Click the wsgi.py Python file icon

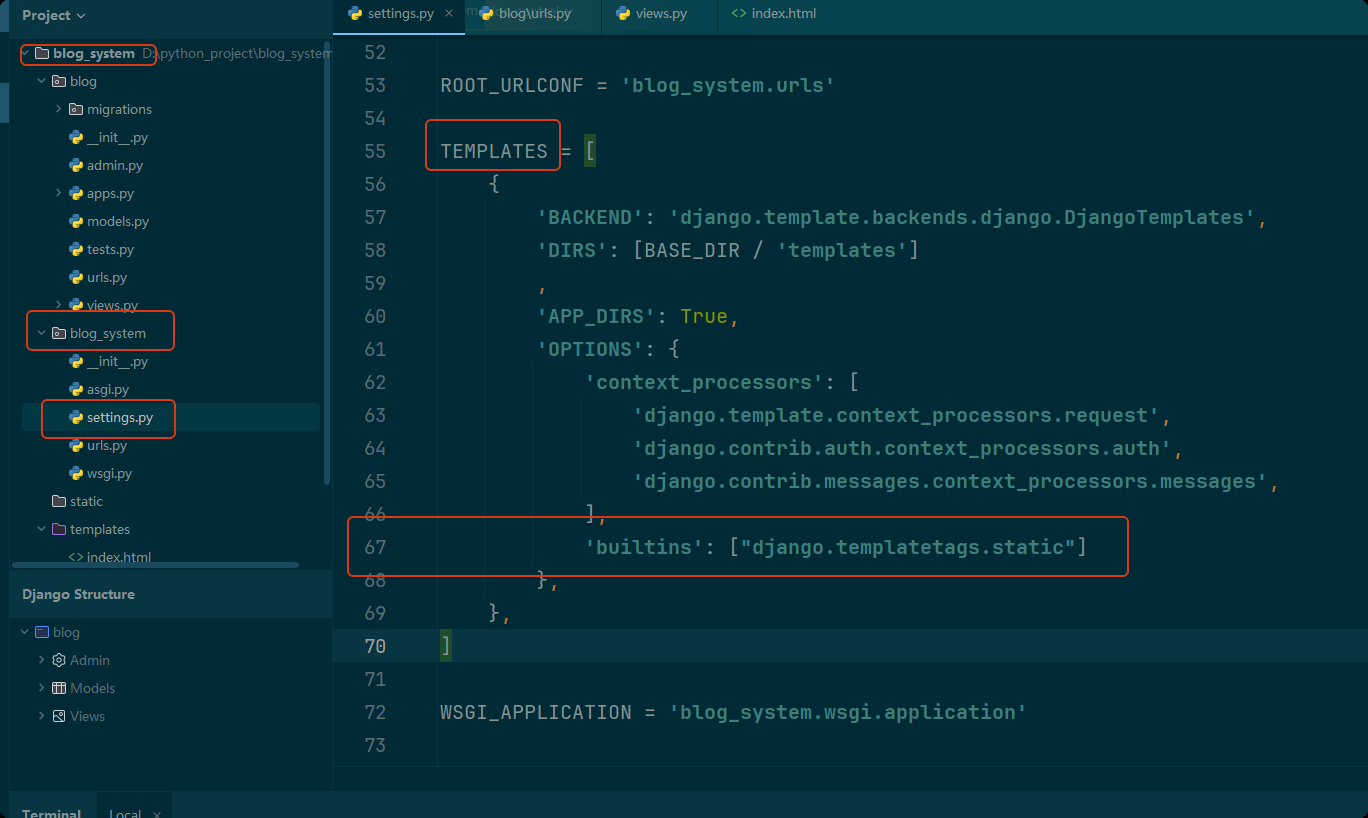(x=76, y=473)
